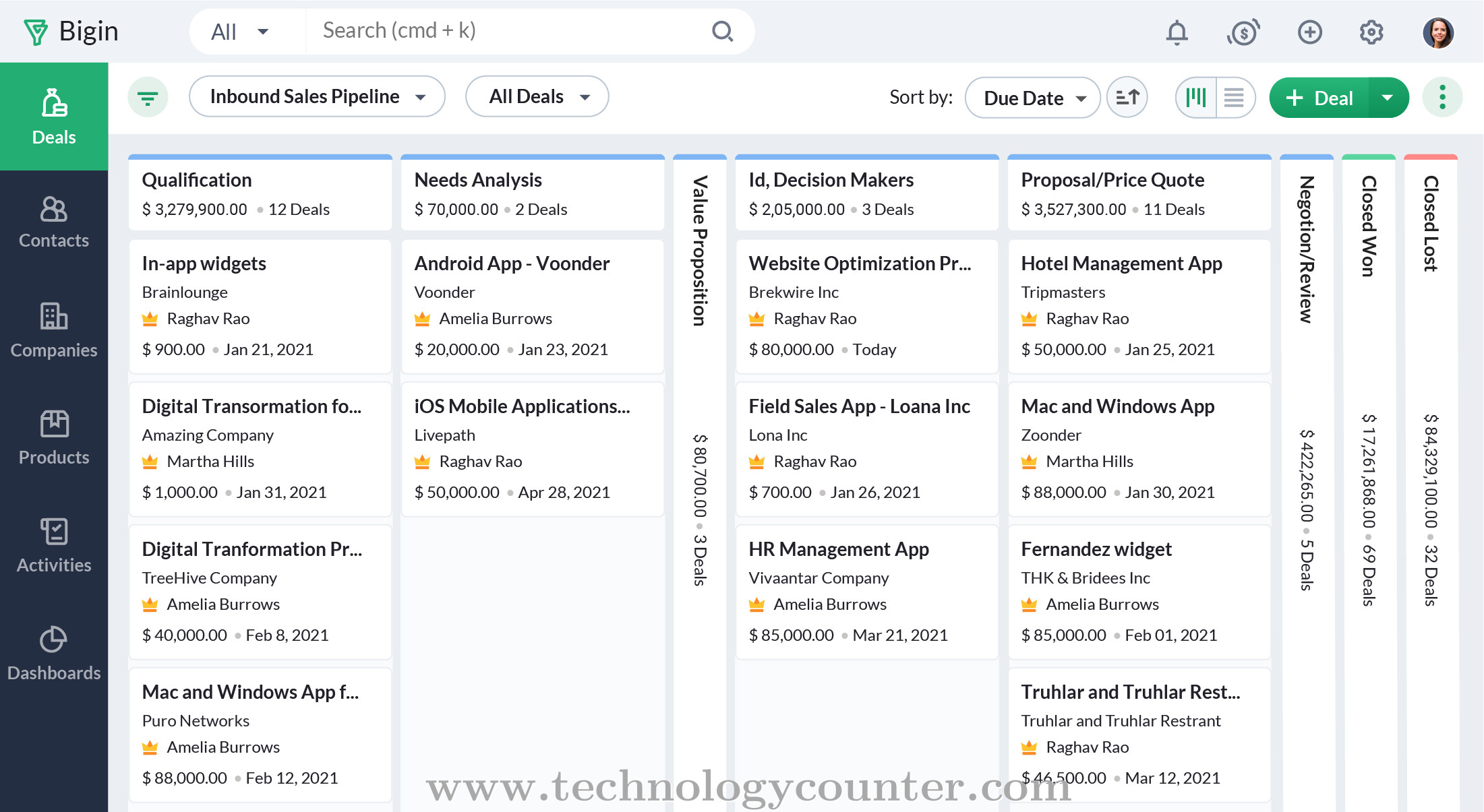
Task: Click Brainlounge company name
Action: point(185,292)
